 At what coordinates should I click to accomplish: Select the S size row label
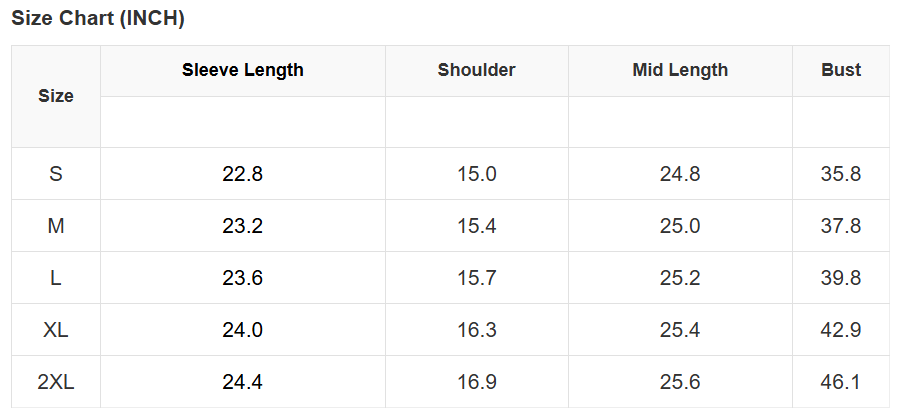click(56, 174)
